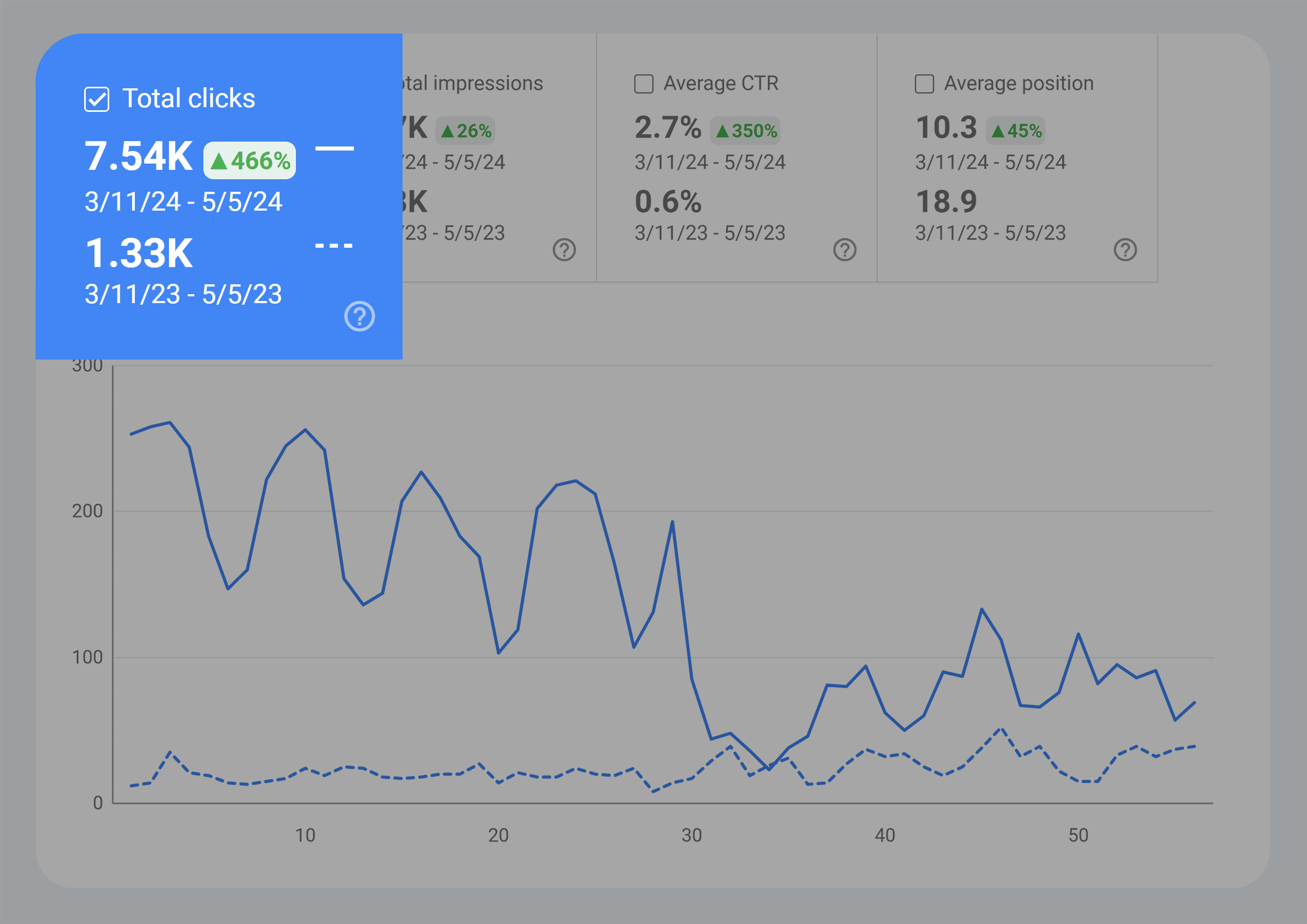The width and height of the screenshot is (1307, 924).
Task: Enable the Average position checkbox
Action: pyautogui.click(x=923, y=83)
